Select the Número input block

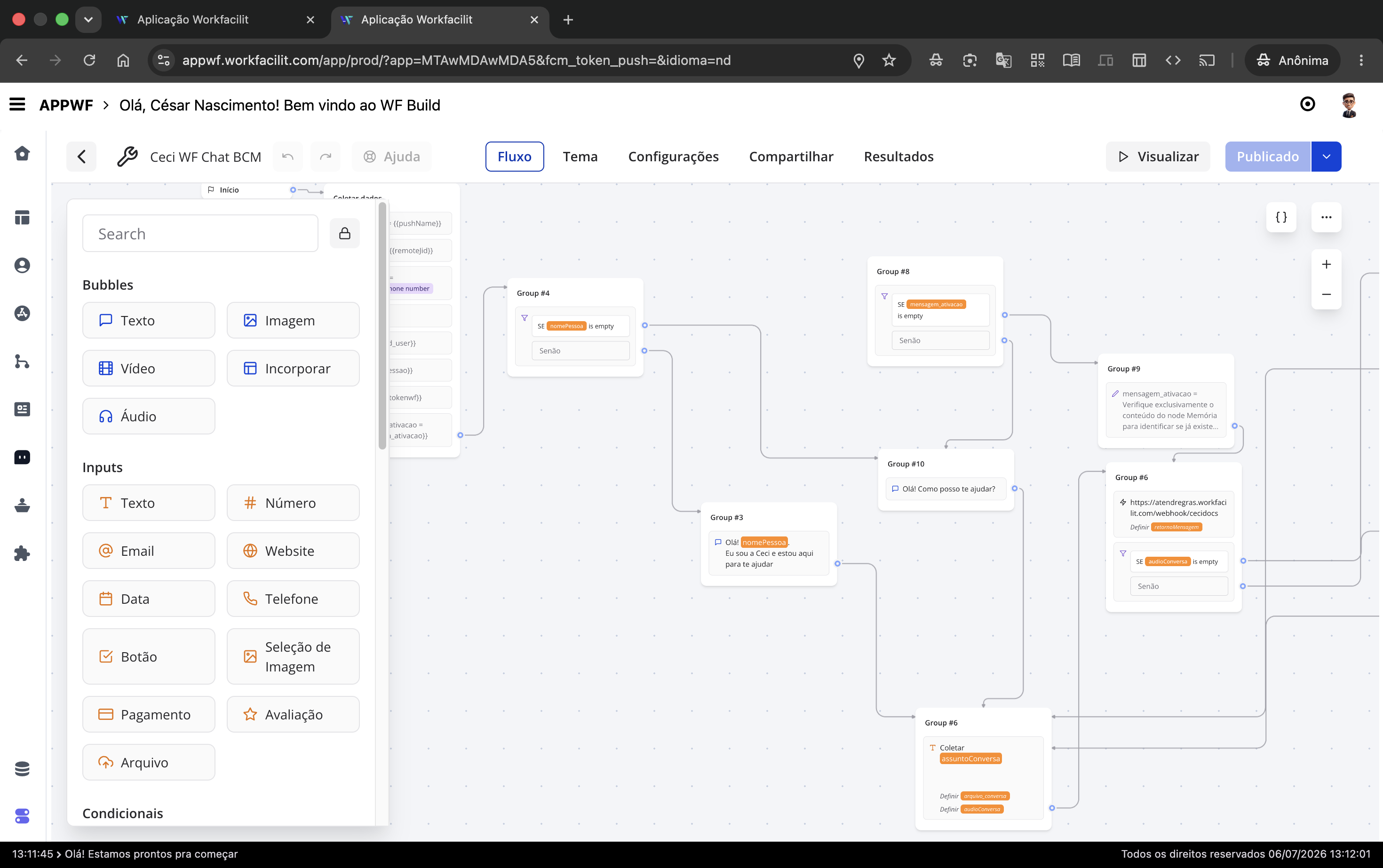(293, 503)
